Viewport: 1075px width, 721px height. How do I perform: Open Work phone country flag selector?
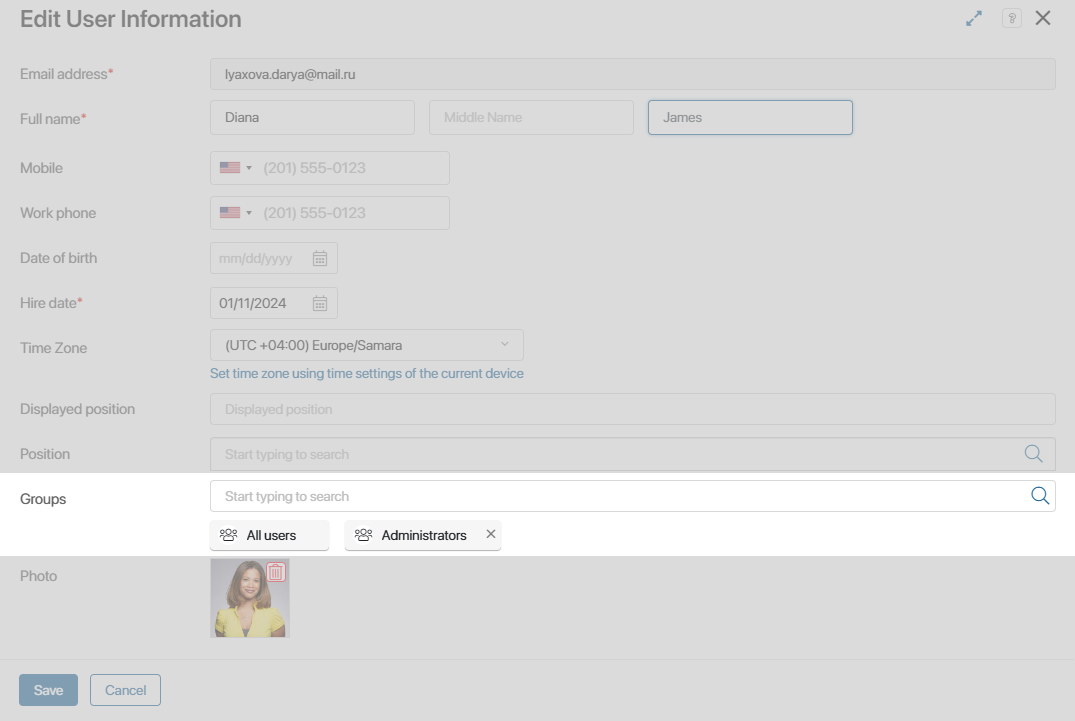point(236,213)
